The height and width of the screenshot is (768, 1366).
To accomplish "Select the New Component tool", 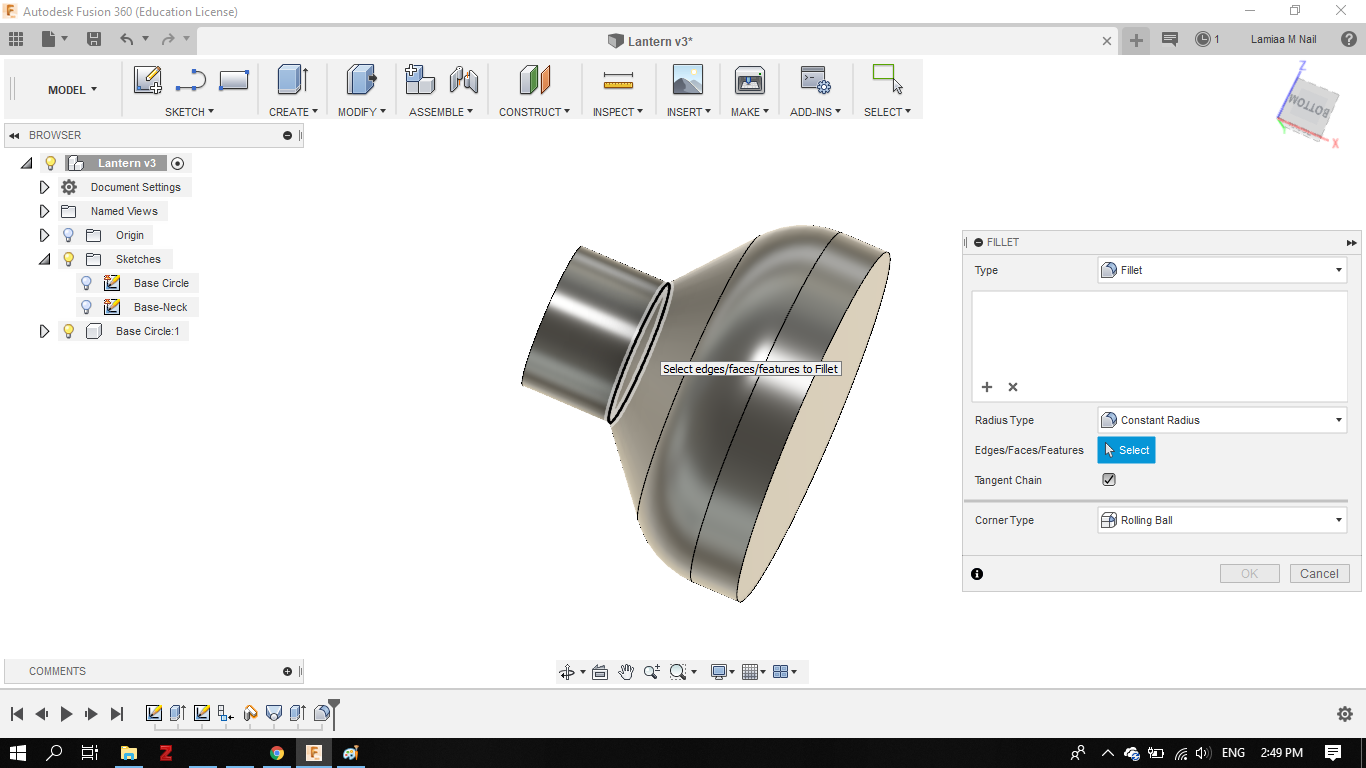I will pyautogui.click(x=420, y=80).
